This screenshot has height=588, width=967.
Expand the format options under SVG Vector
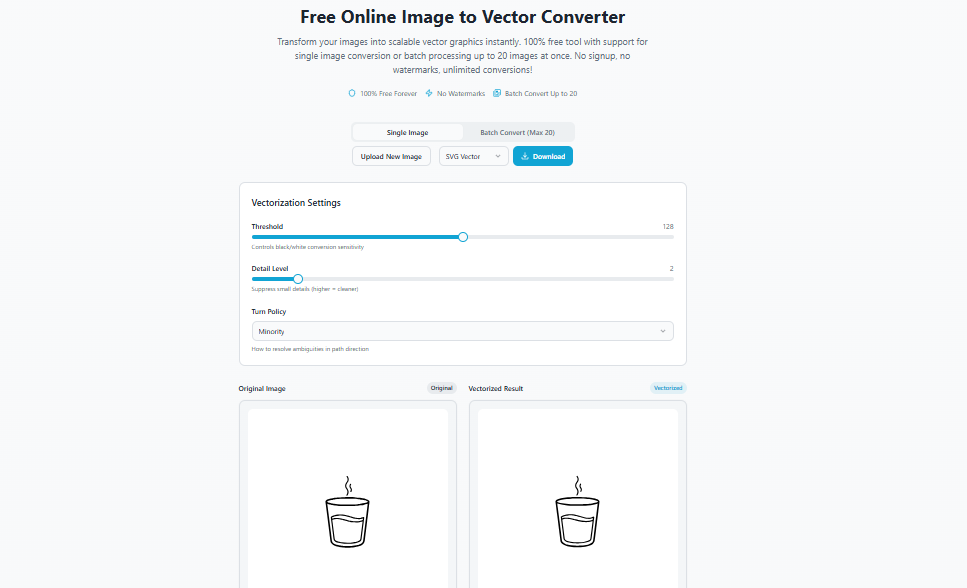(x=473, y=156)
